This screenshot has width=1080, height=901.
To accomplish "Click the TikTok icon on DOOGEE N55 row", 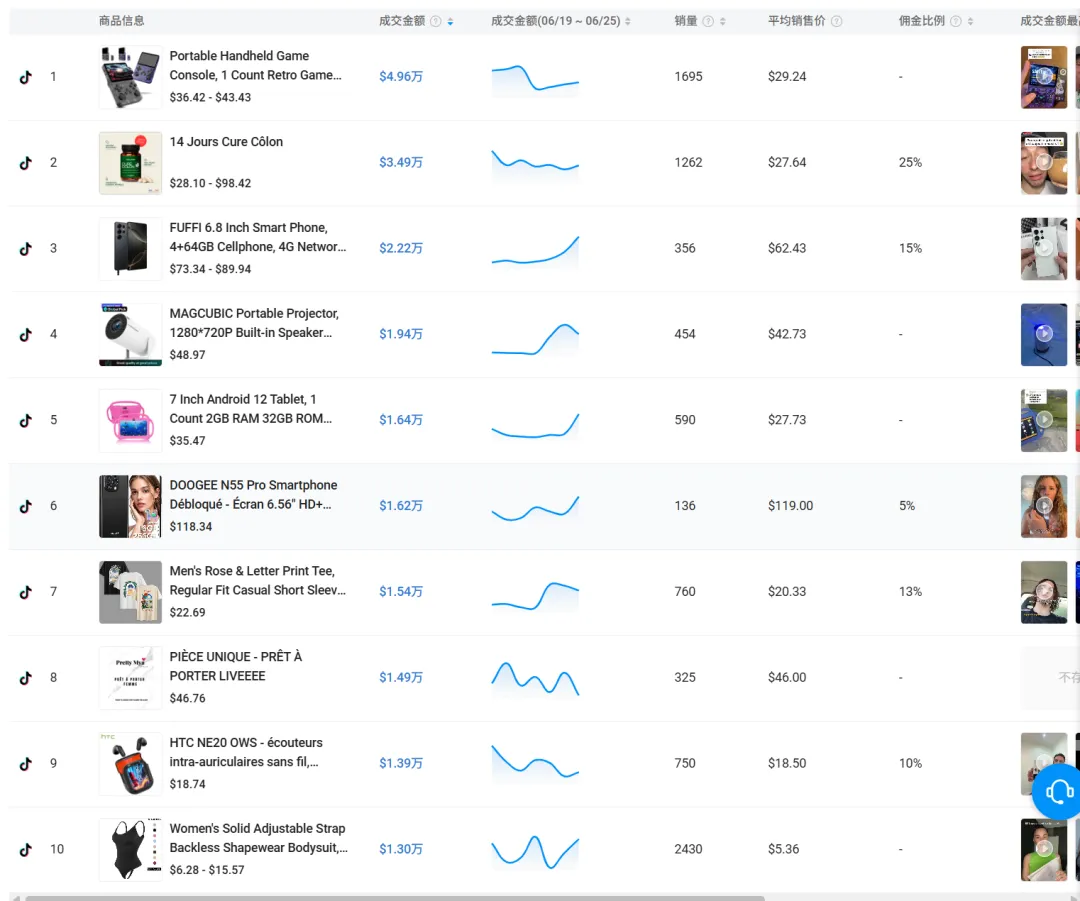I will tap(25, 506).
